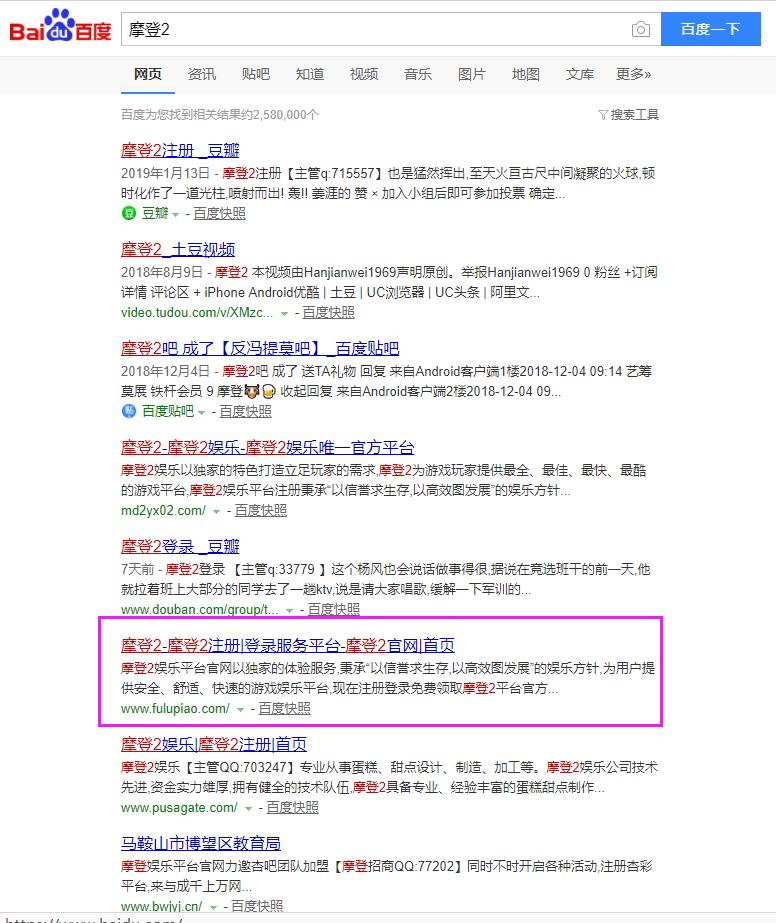This screenshot has width=776, height=923.
Task: Click the video.tudou.com/v/XMzc... URL
Action: click(x=197, y=312)
